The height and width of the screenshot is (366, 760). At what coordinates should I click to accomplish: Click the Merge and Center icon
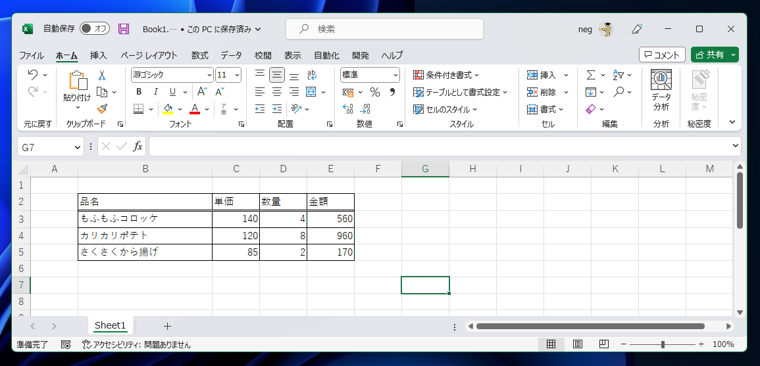click(x=311, y=92)
